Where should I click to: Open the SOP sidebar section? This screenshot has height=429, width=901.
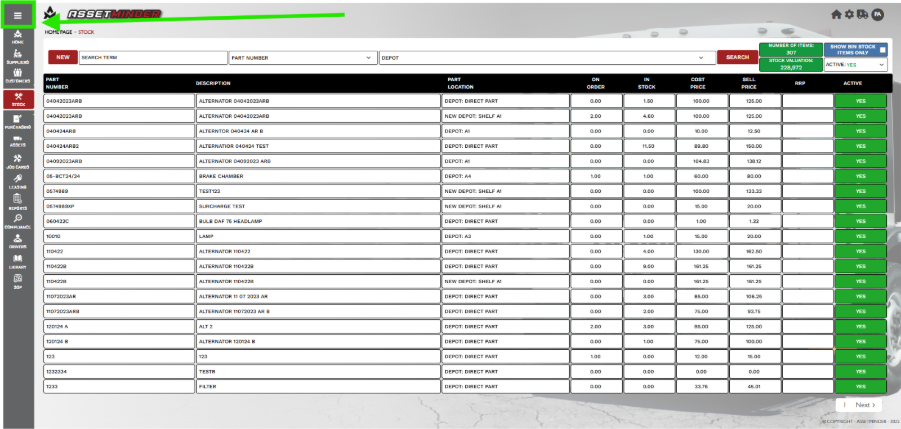[x=17, y=281]
